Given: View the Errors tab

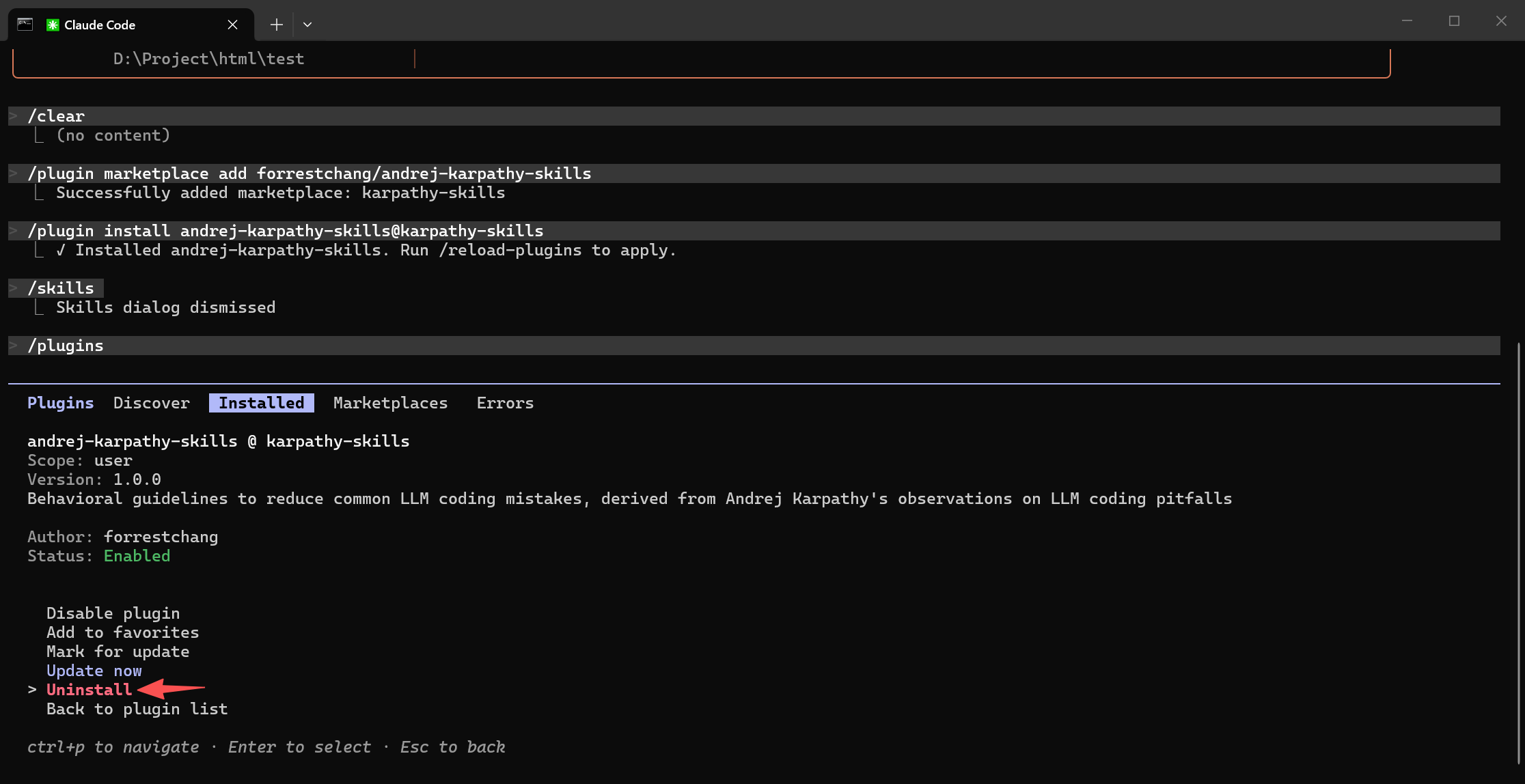Looking at the screenshot, I should (506, 403).
